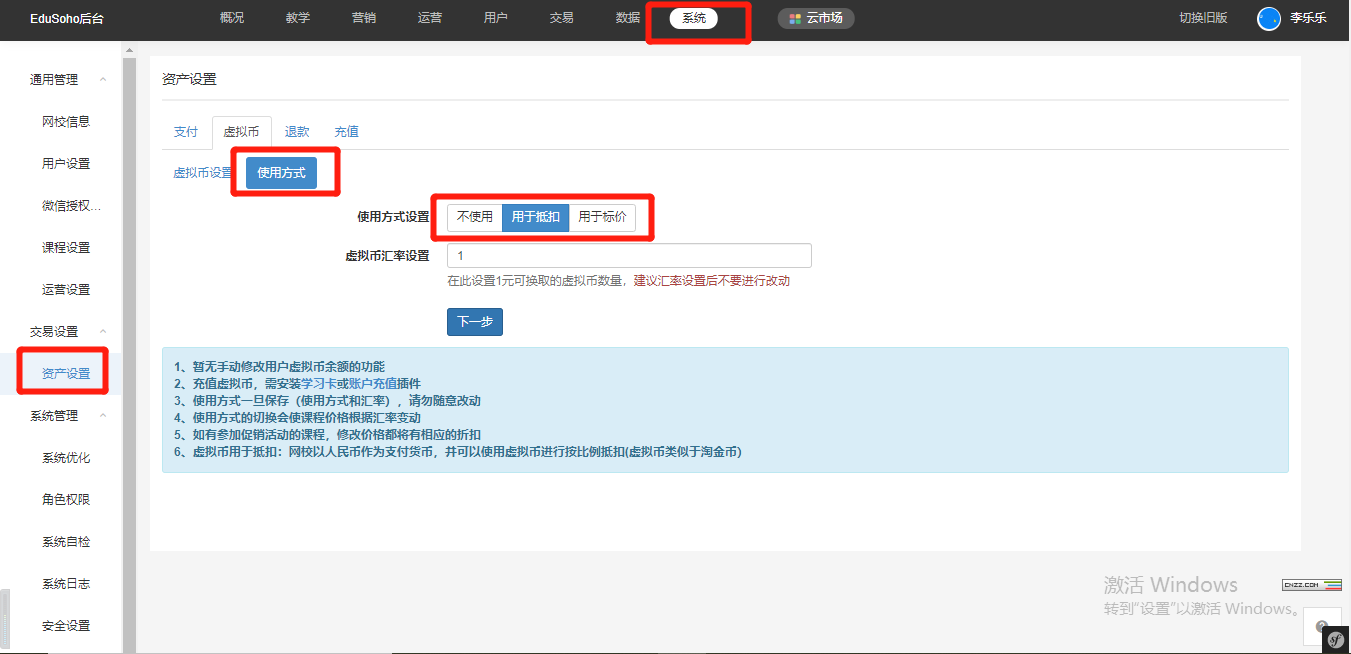Click 切换旧版 in the top bar
The height and width of the screenshot is (654, 1351).
pyautogui.click(x=1203, y=18)
